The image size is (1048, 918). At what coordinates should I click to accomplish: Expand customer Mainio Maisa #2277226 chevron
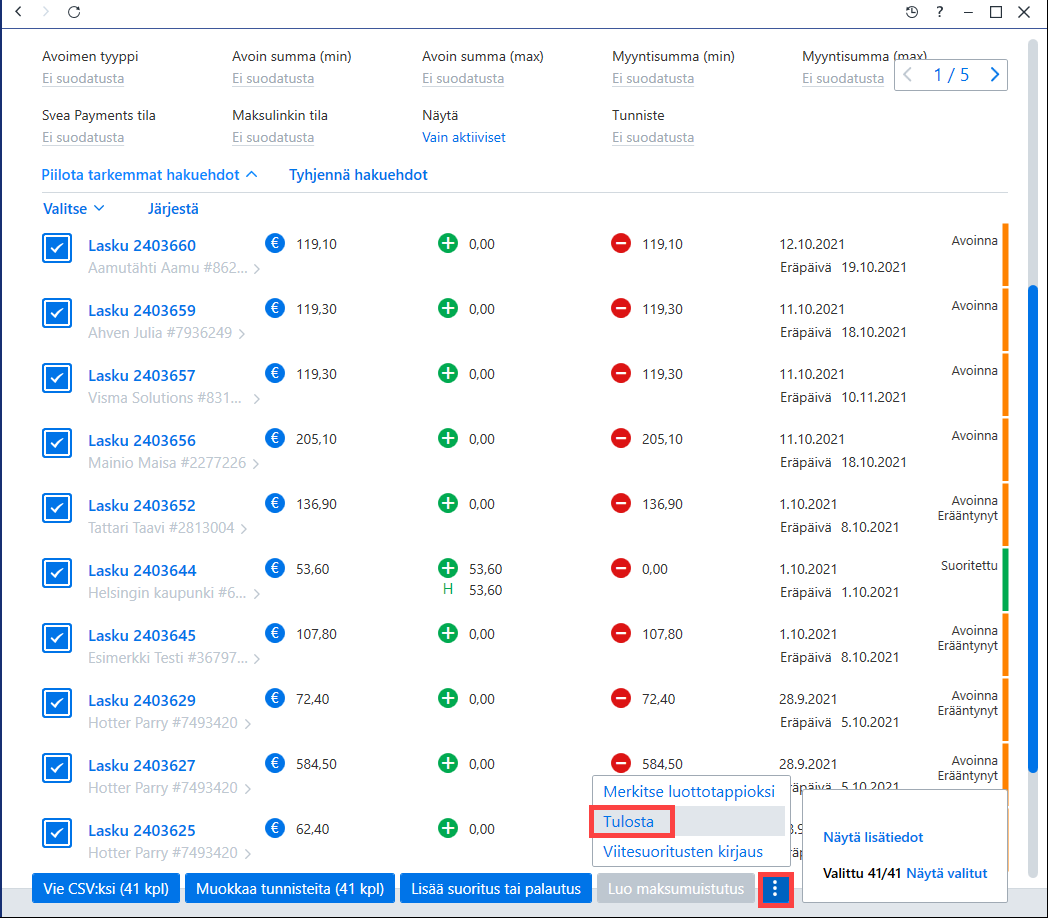pos(256,463)
